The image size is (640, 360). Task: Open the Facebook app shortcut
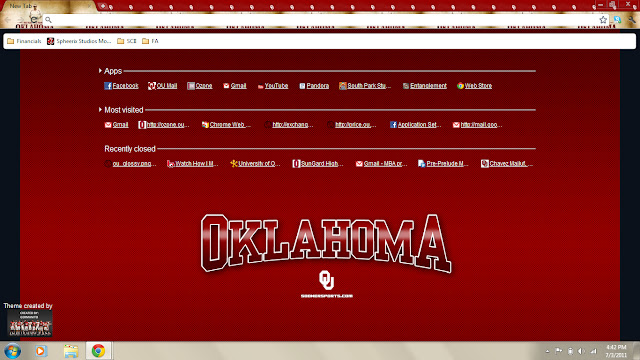121,86
